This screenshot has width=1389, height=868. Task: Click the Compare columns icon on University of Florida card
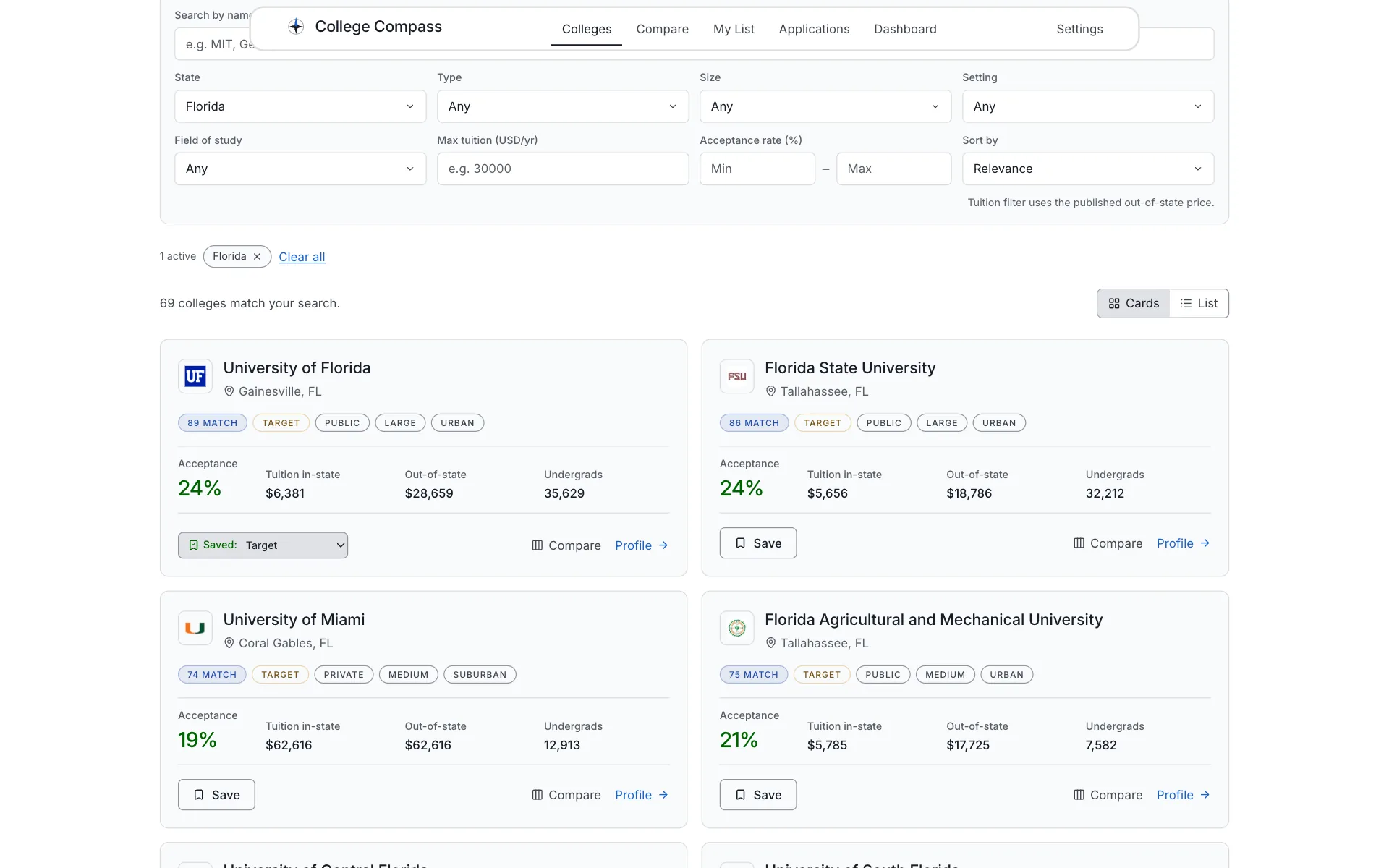coord(537,545)
